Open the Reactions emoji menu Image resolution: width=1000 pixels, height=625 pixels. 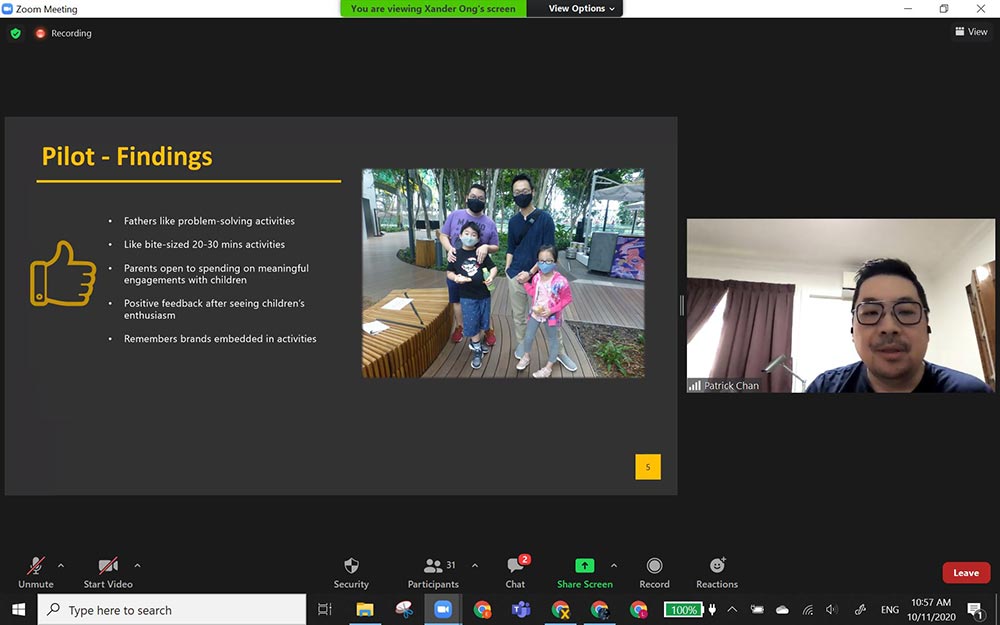pos(717,566)
